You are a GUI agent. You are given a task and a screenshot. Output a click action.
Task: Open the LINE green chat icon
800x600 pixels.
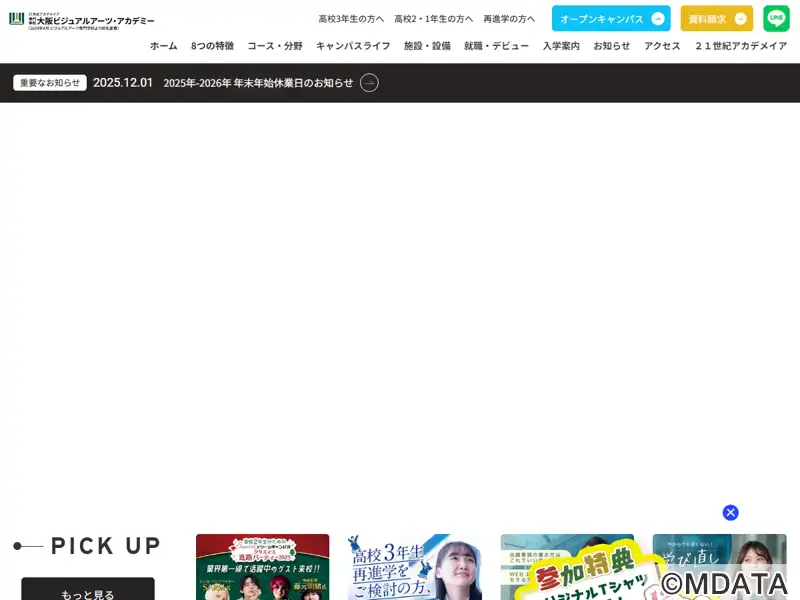(x=776, y=18)
